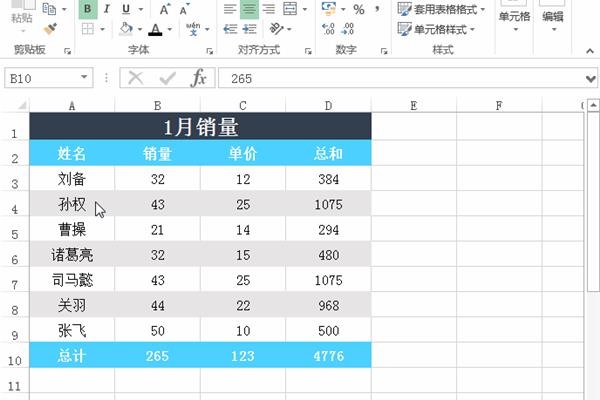
Task: Align text right
Action: click(269, 9)
